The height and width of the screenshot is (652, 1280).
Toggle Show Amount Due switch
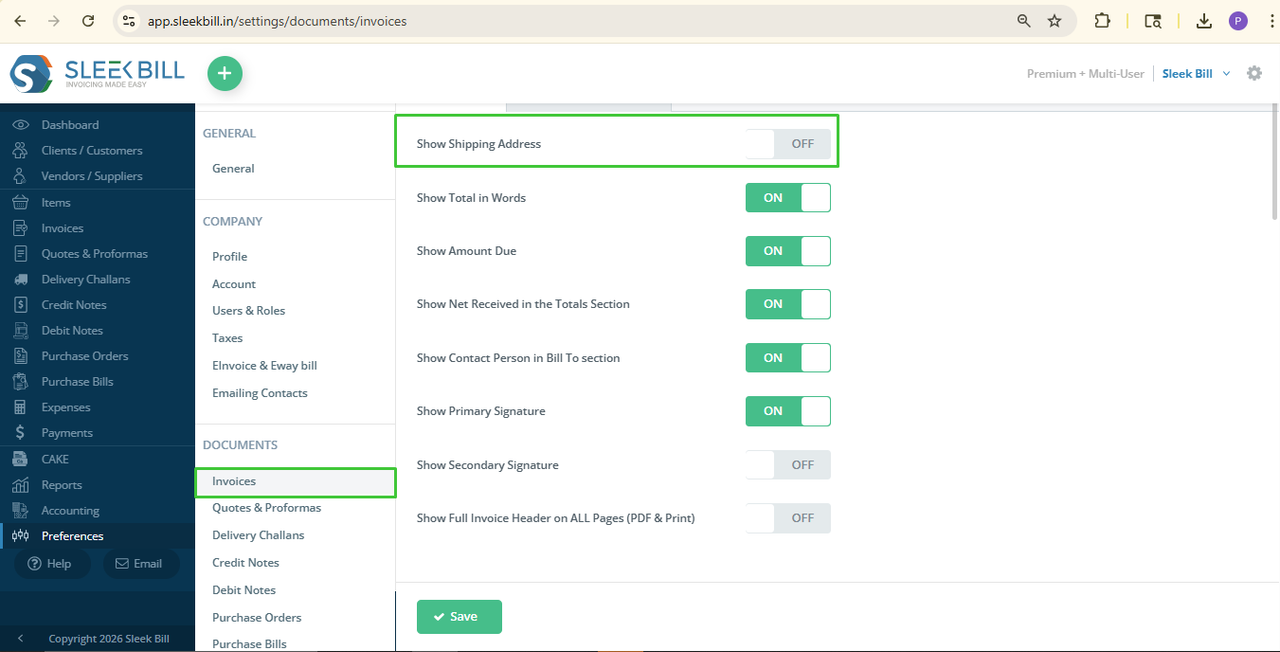pyautogui.click(x=788, y=251)
